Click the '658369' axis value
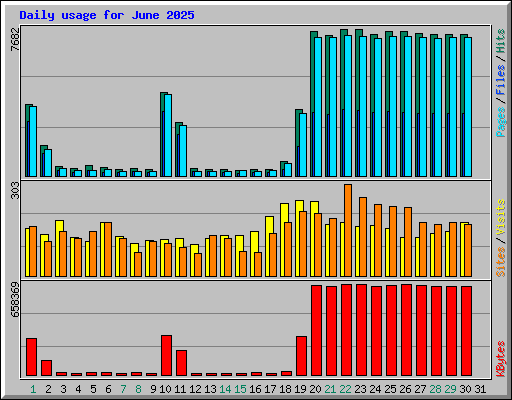 [16, 299]
